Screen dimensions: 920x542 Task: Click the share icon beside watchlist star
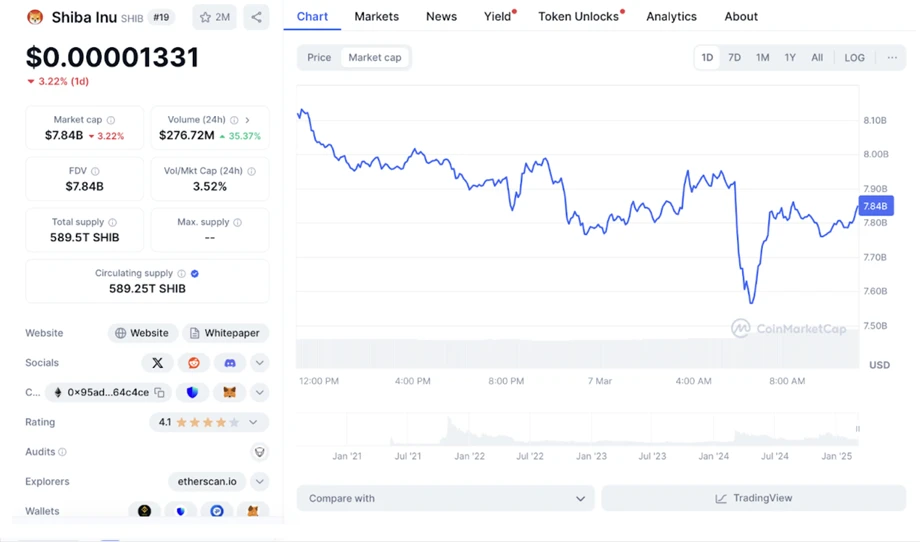pos(256,17)
